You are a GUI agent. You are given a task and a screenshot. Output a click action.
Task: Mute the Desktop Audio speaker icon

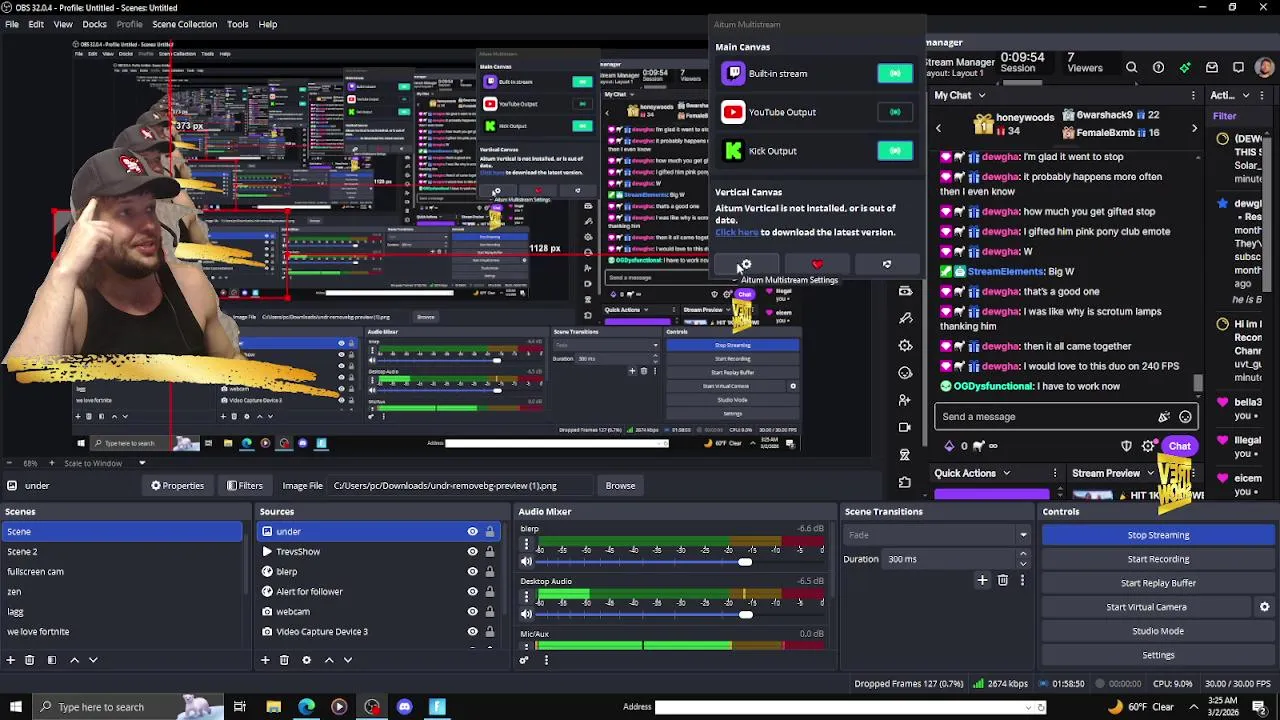pos(526,614)
